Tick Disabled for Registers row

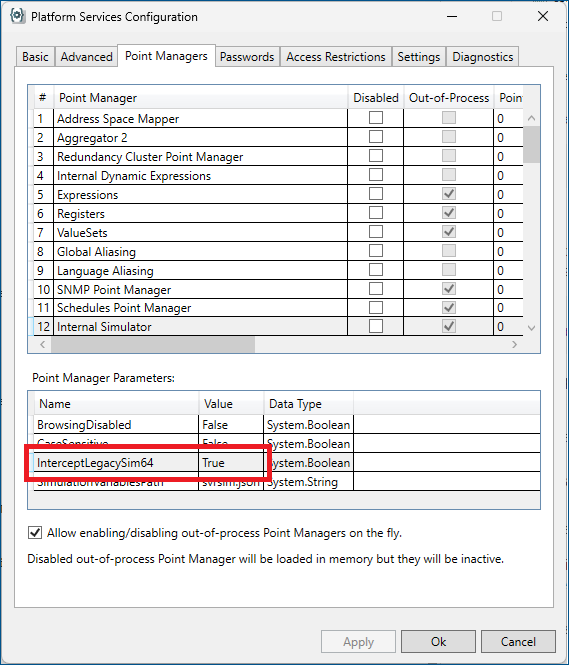(x=376, y=213)
